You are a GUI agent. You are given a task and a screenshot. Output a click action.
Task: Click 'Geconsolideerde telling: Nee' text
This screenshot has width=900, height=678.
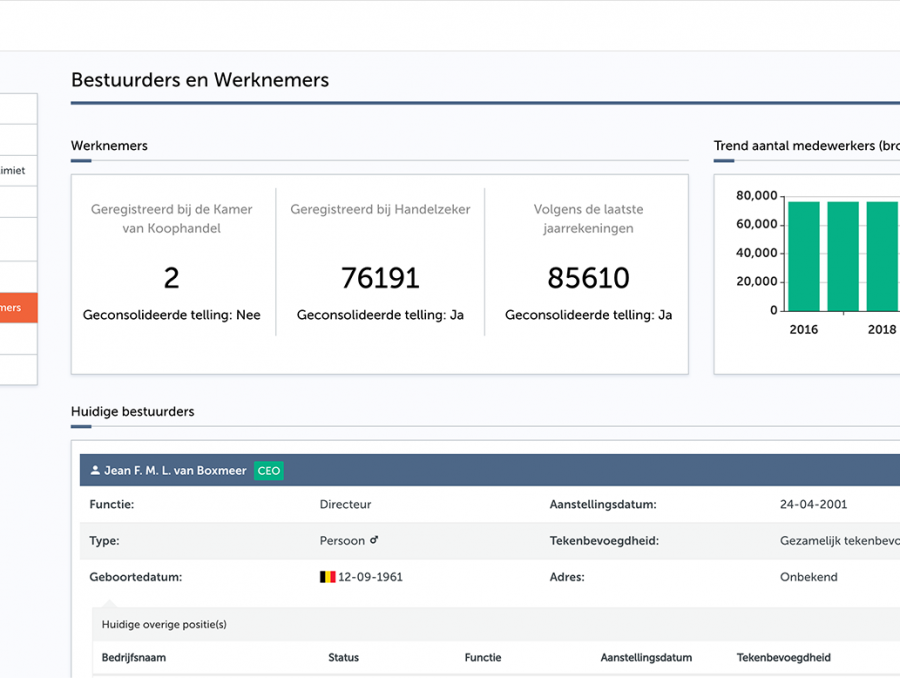172,315
